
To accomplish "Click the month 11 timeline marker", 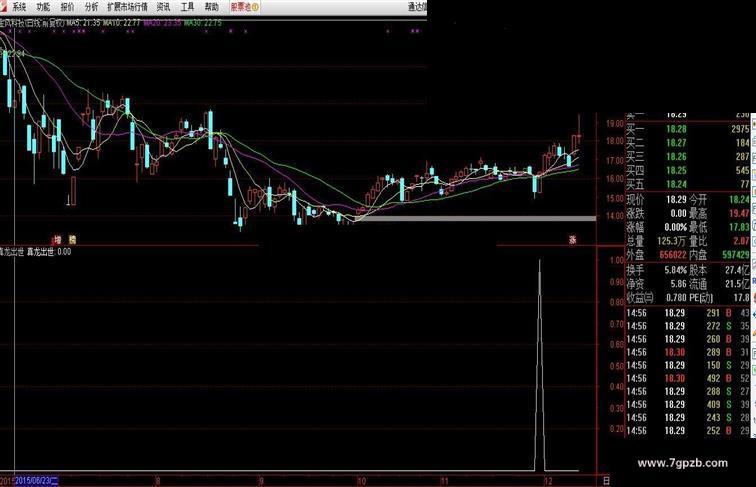I will (444, 481).
